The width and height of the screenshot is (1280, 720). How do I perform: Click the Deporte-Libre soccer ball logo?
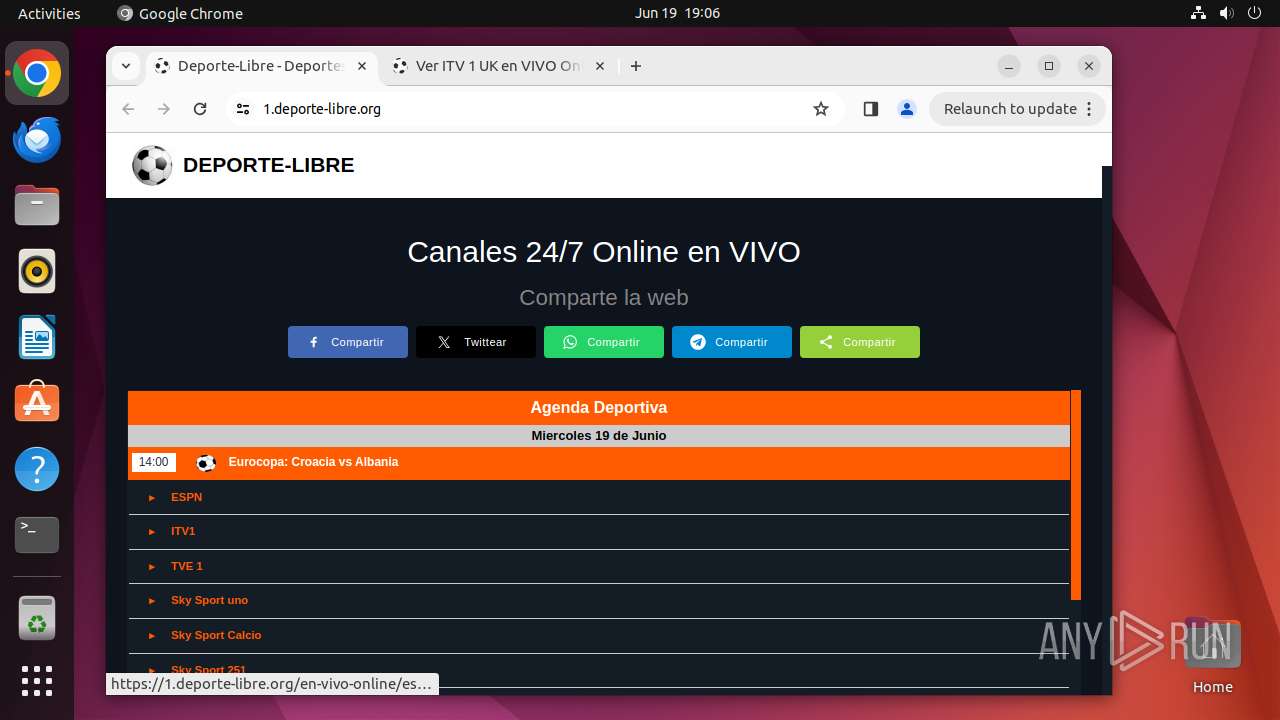(x=152, y=166)
